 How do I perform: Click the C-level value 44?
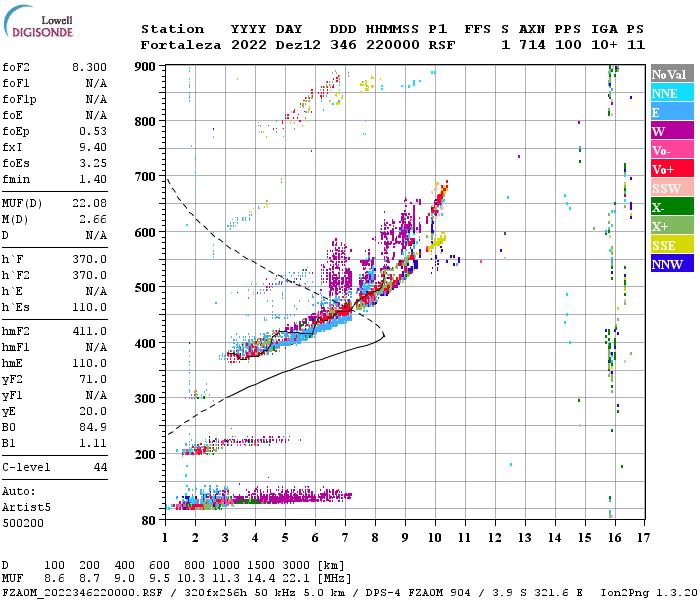(100, 467)
